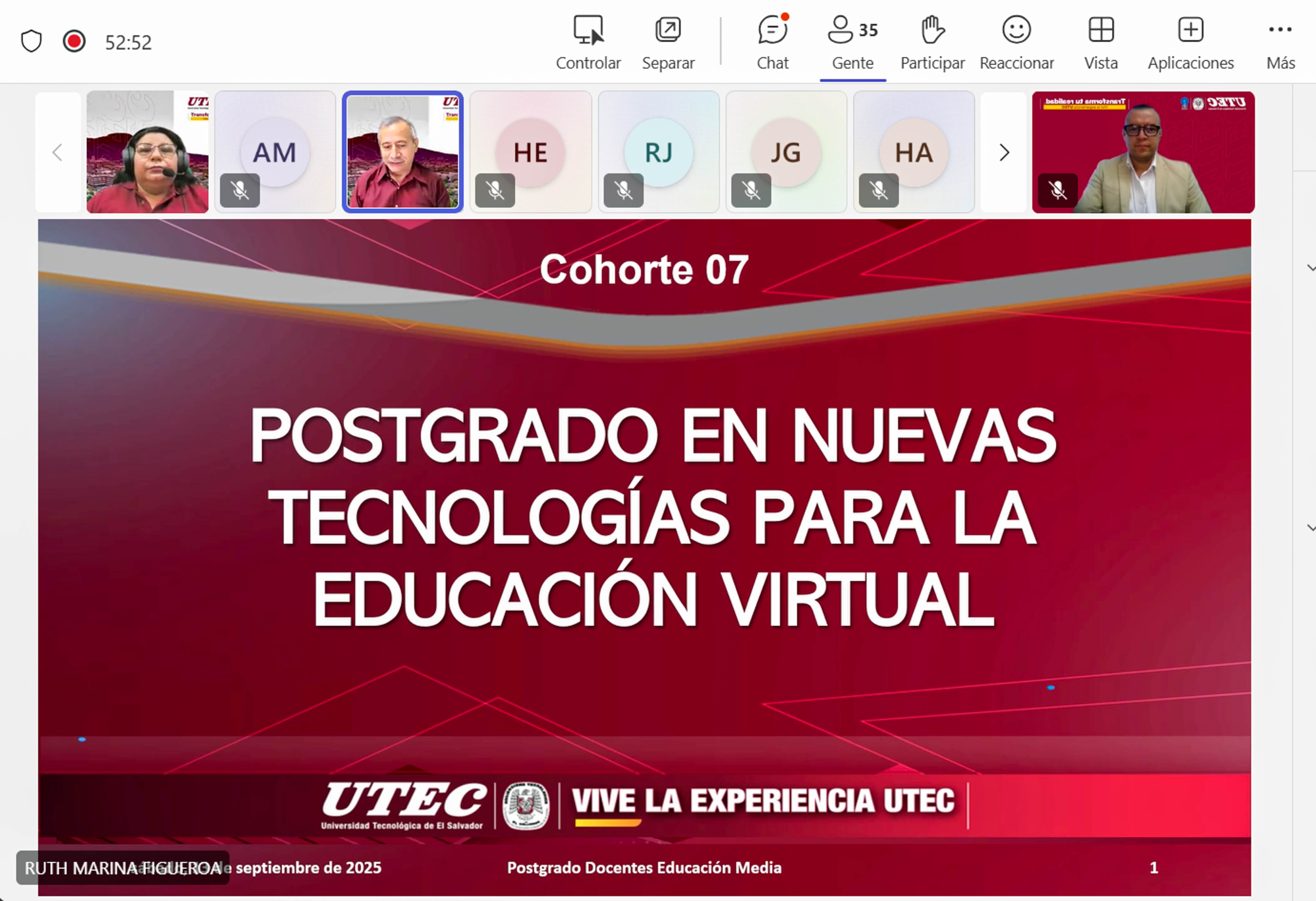Open the Más options menu
The image size is (1316, 901).
pos(1280,42)
